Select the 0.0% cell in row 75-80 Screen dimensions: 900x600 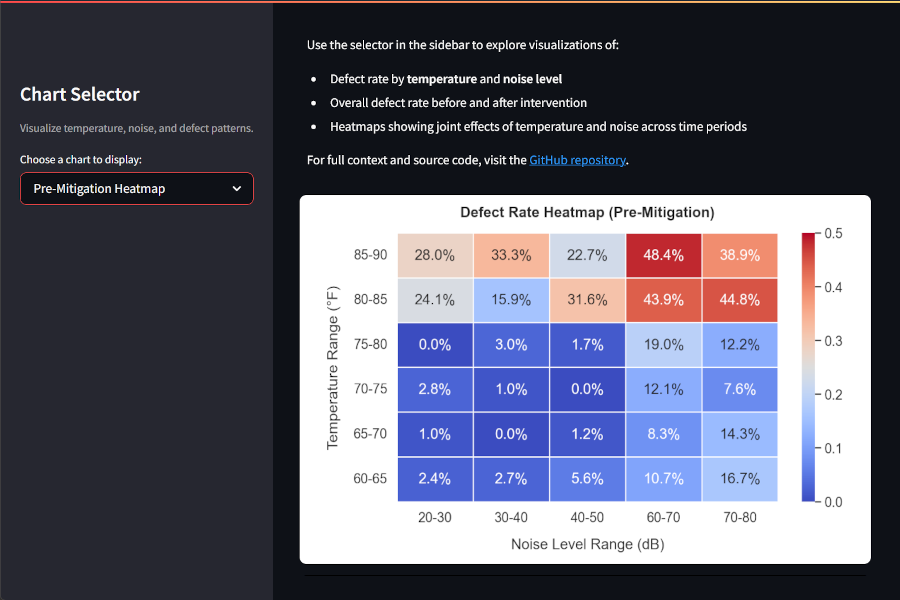tap(434, 344)
